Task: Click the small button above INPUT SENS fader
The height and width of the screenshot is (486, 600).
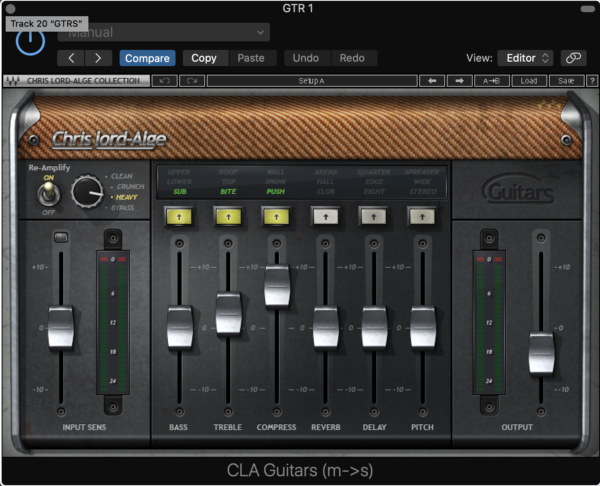Action: (61, 237)
